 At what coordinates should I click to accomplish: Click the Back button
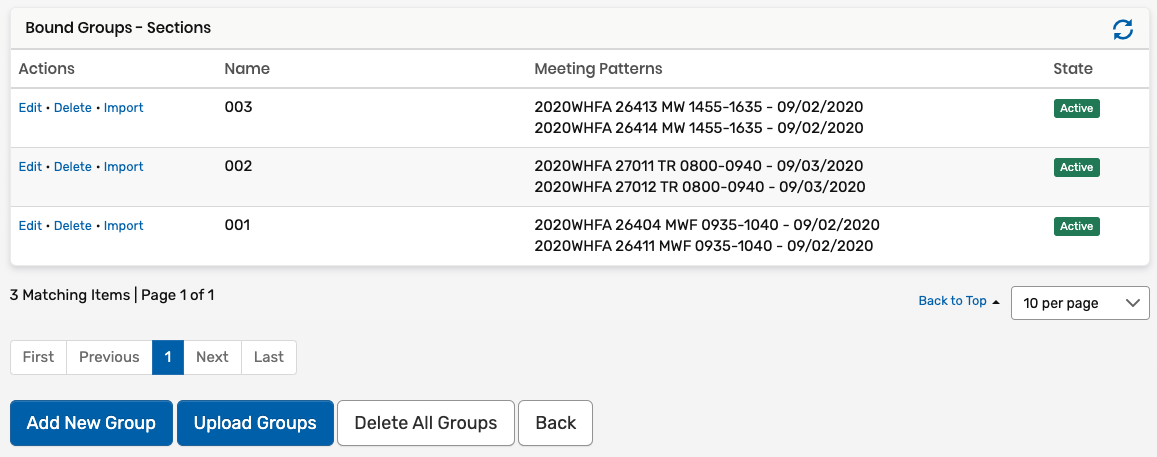pyautogui.click(x=556, y=423)
